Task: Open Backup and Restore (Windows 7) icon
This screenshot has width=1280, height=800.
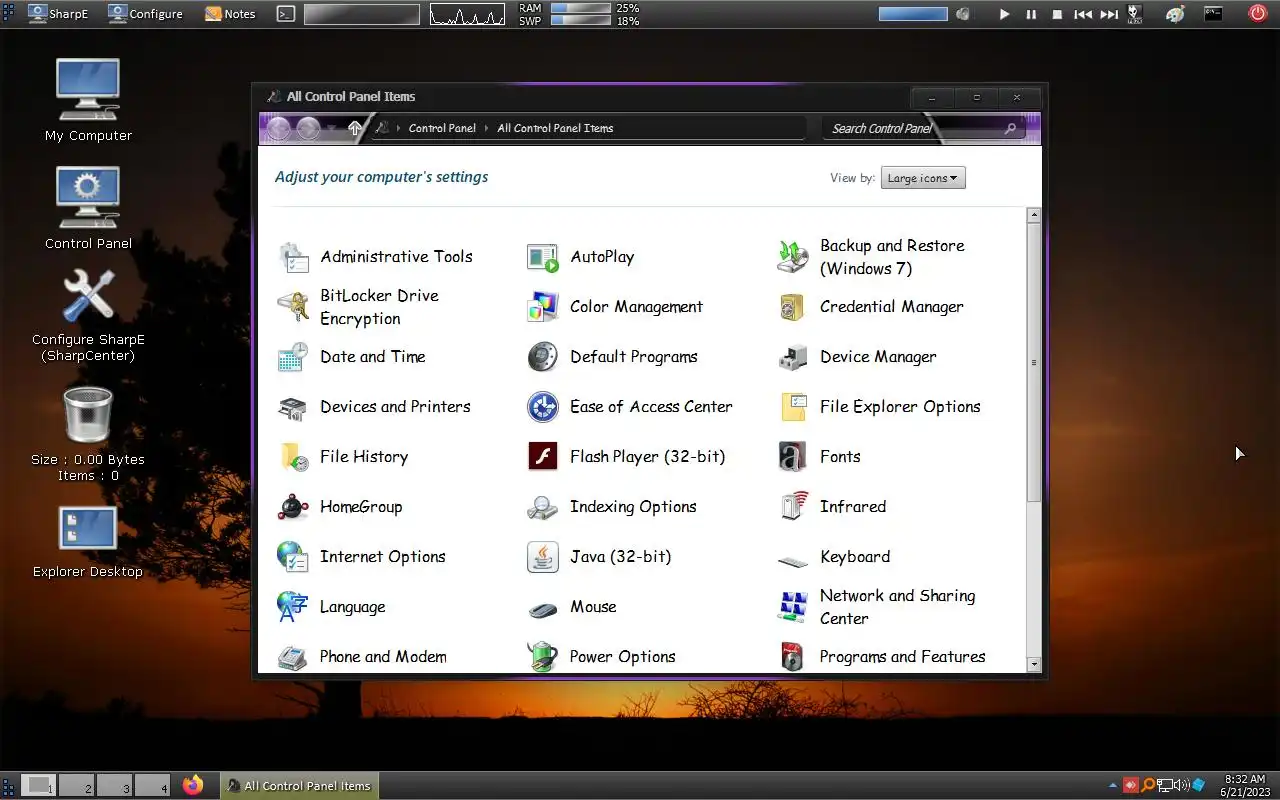Action: (793, 257)
